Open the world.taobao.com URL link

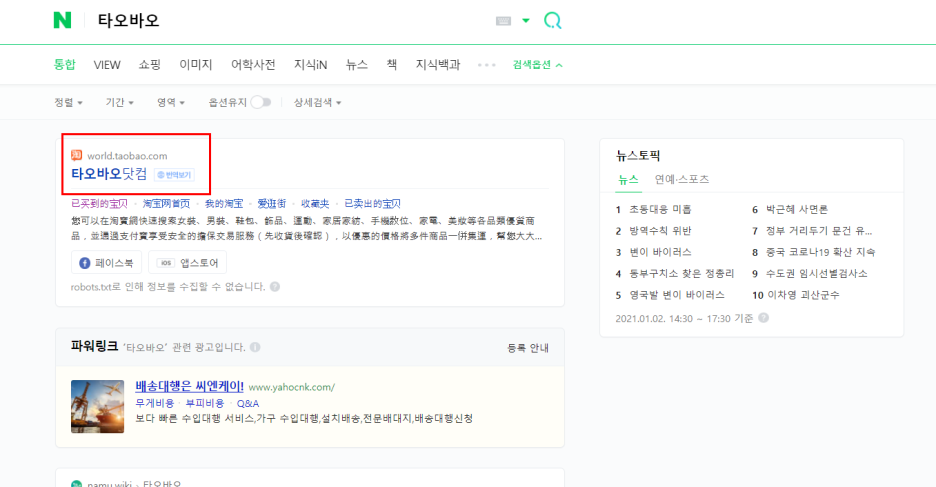click(127, 156)
